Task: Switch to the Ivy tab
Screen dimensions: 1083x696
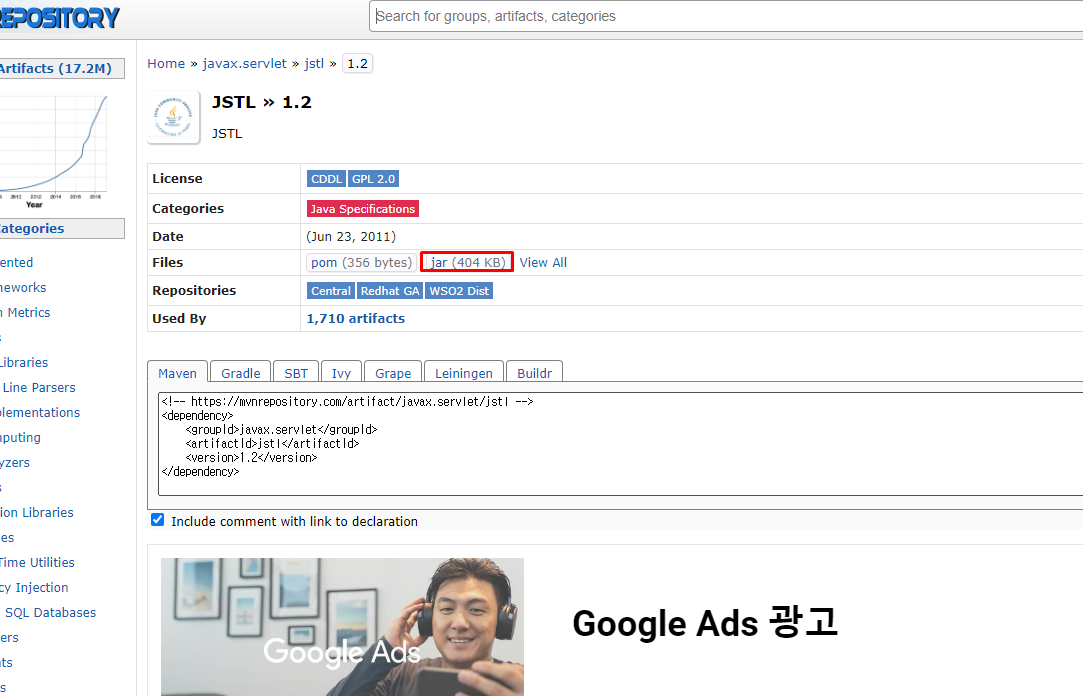Action: pos(341,372)
